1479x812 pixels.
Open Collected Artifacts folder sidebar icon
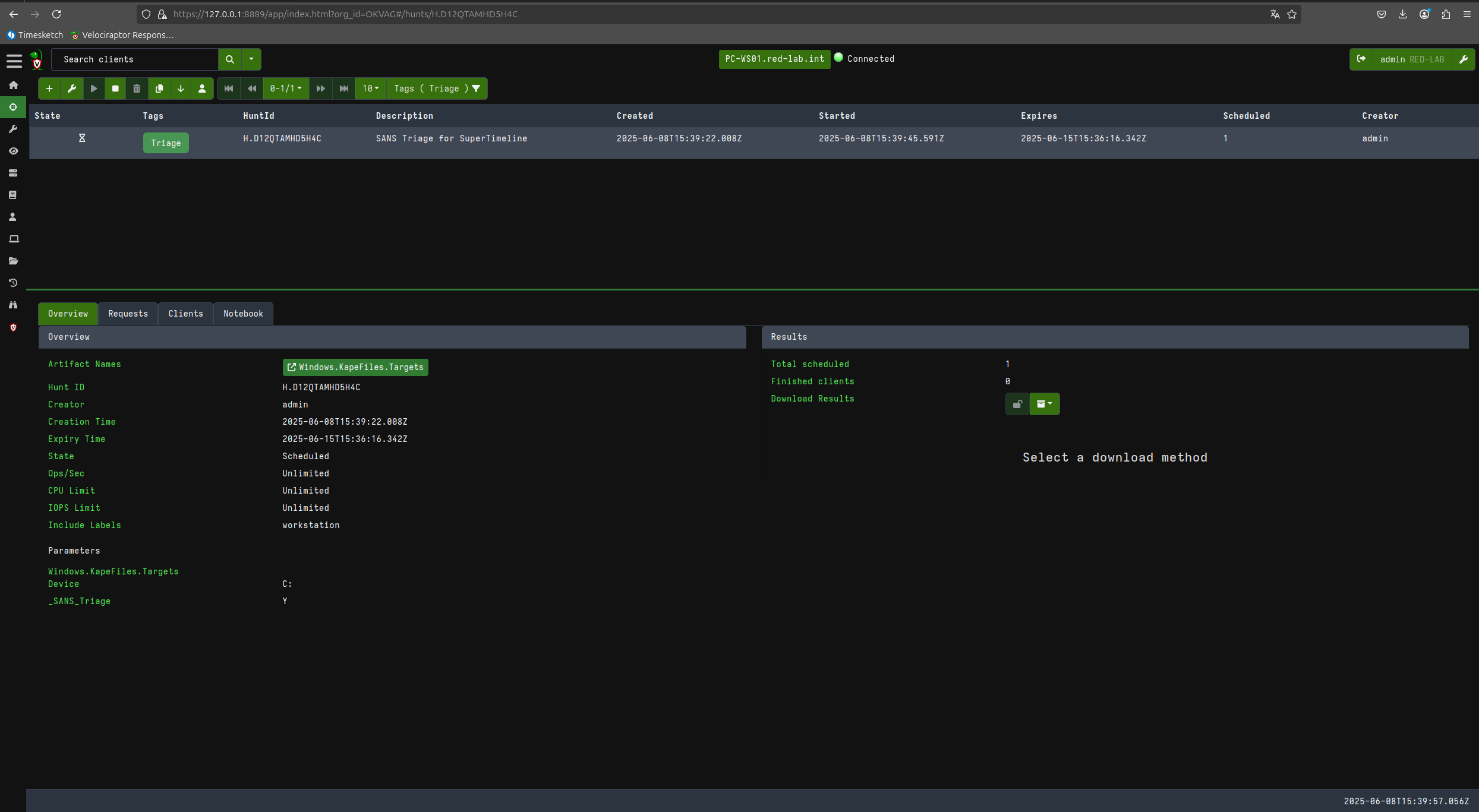[13, 261]
